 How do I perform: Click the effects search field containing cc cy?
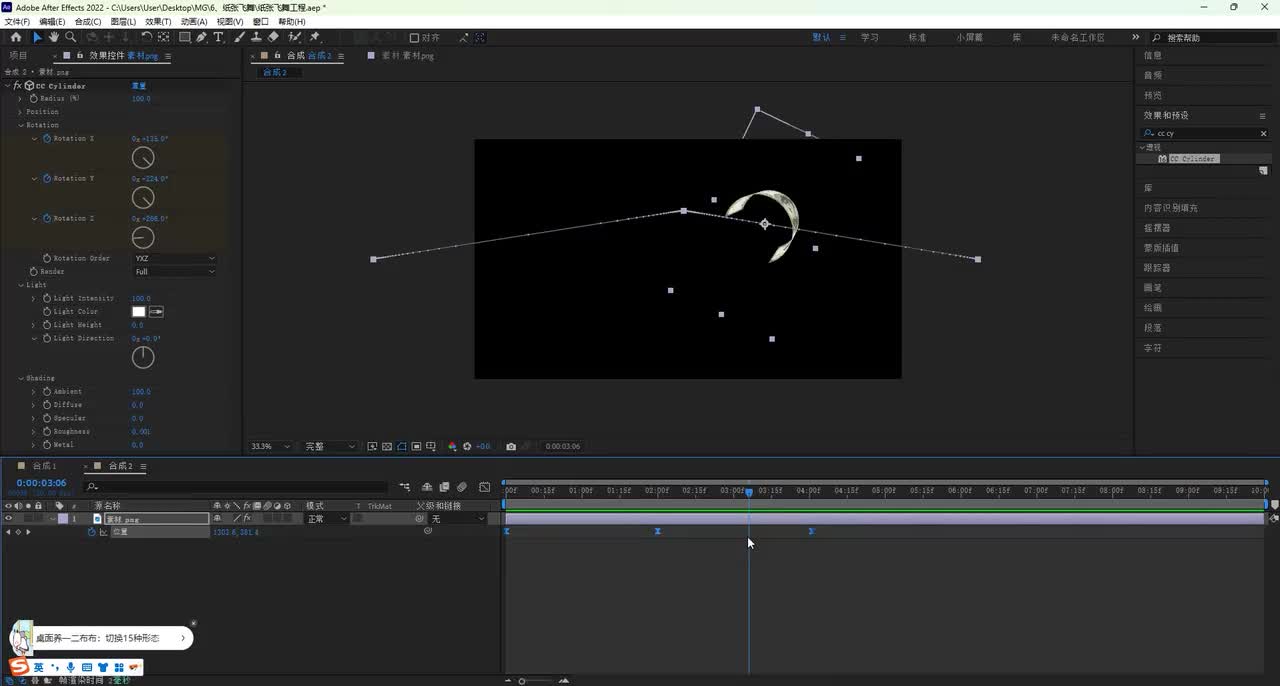pos(1205,133)
